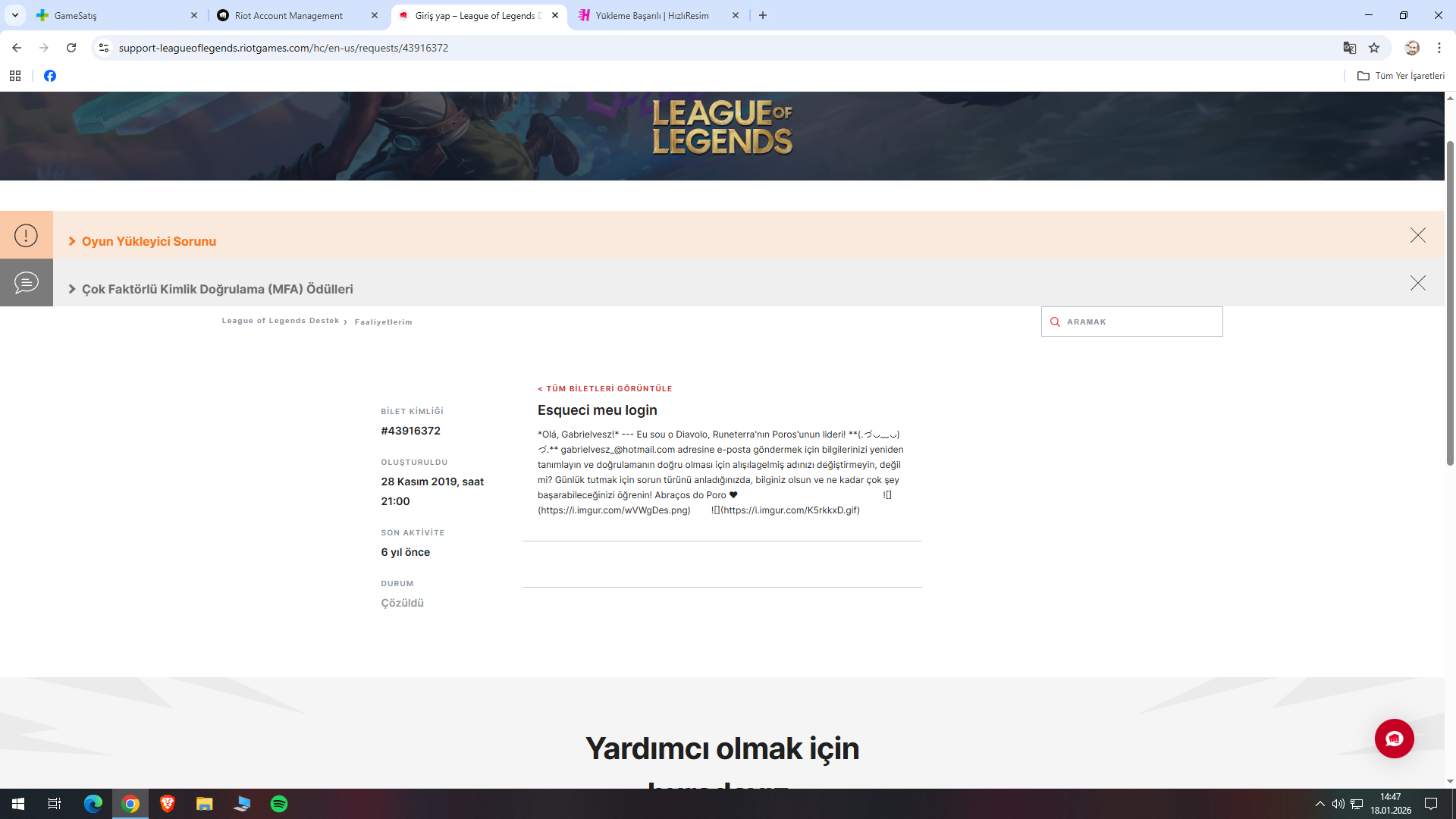Open the Chrome profile avatar
This screenshot has width=1456, height=819.
click(x=1412, y=48)
